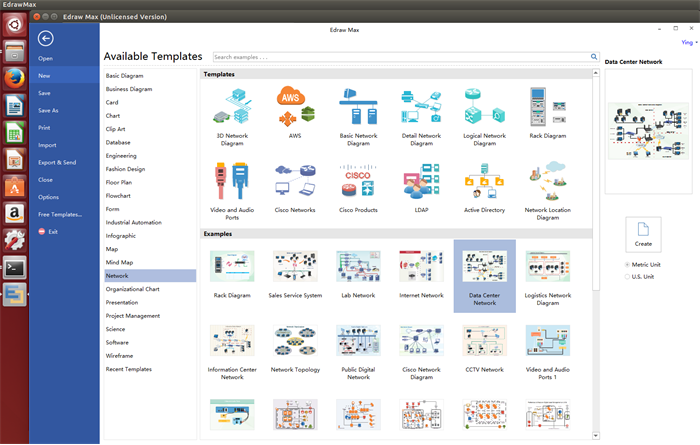
Task: Select the U.S. Unit radio button
Action: tap(627, 277)
